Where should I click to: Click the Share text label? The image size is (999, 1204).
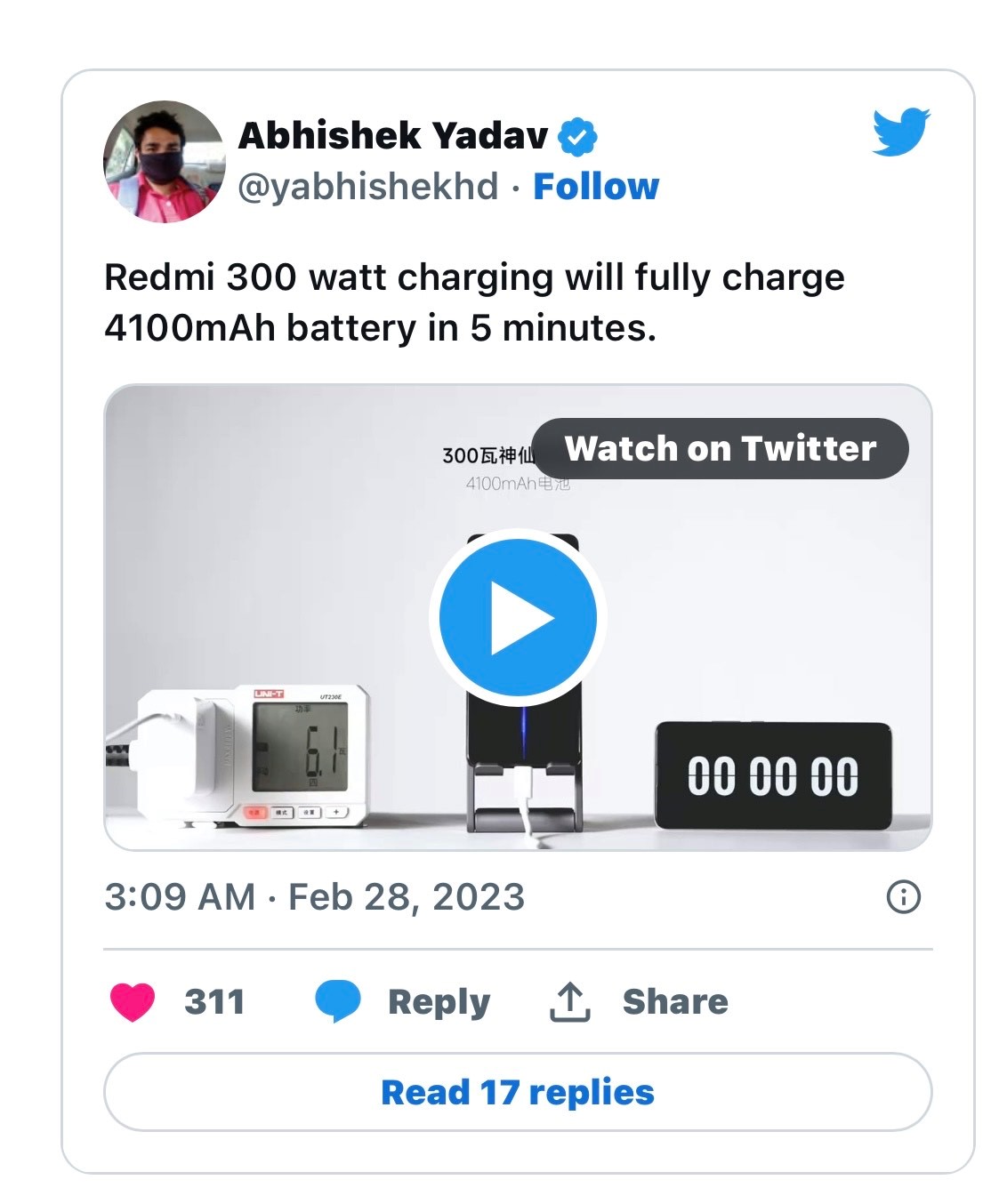pyautogui.click(x=674, y=1001)
